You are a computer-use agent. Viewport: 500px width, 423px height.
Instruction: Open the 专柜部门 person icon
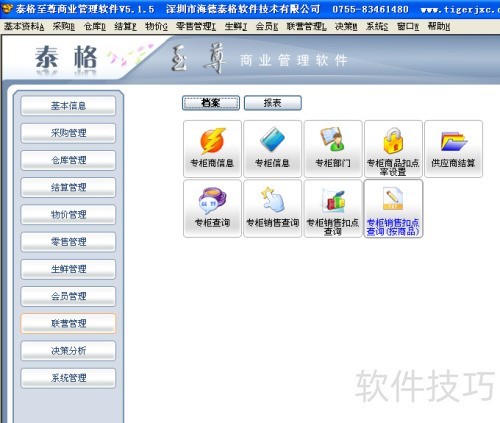click(333, 149)
